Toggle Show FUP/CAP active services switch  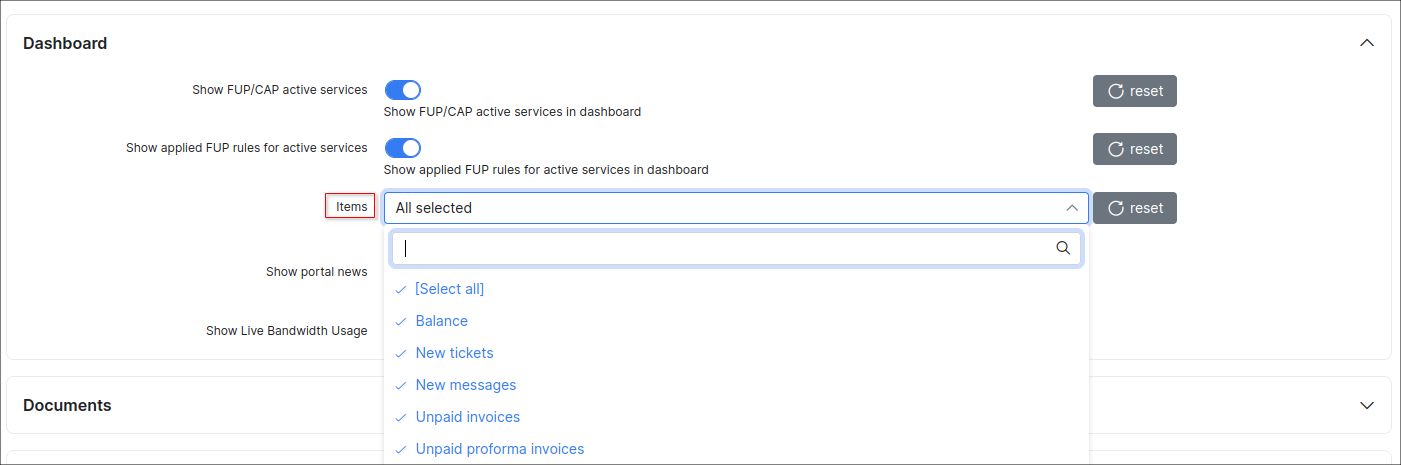[x=403, y=90]
